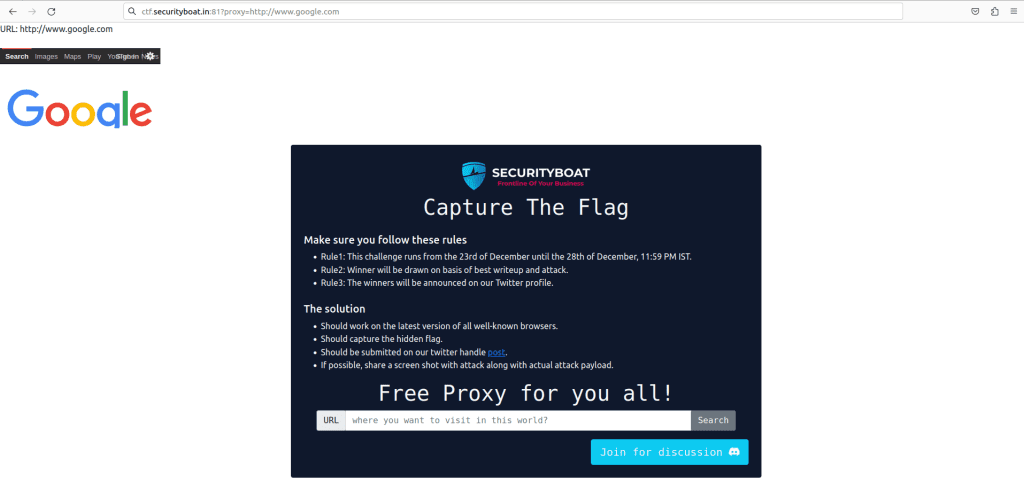The image size is (1024, 490).
Task: Click the browser address bar URL
Action: point(240,12)
